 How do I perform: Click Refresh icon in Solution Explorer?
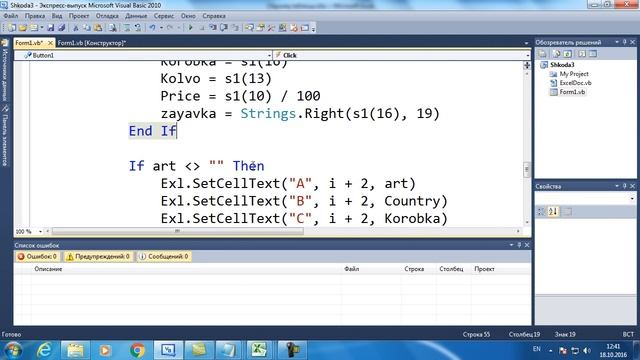(568, 54)
